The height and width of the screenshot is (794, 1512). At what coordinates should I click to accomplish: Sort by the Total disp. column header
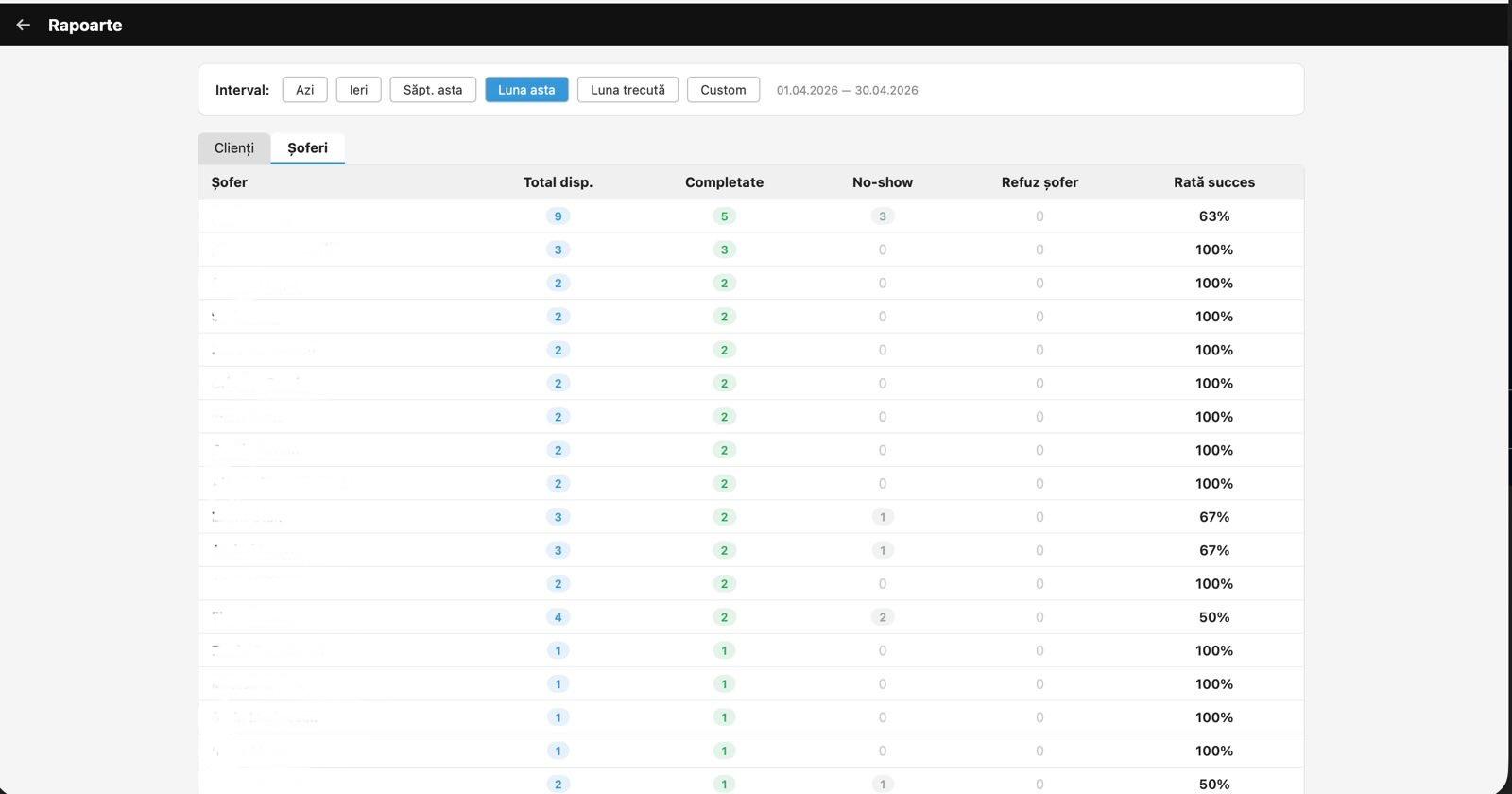(x=558, y=182)
